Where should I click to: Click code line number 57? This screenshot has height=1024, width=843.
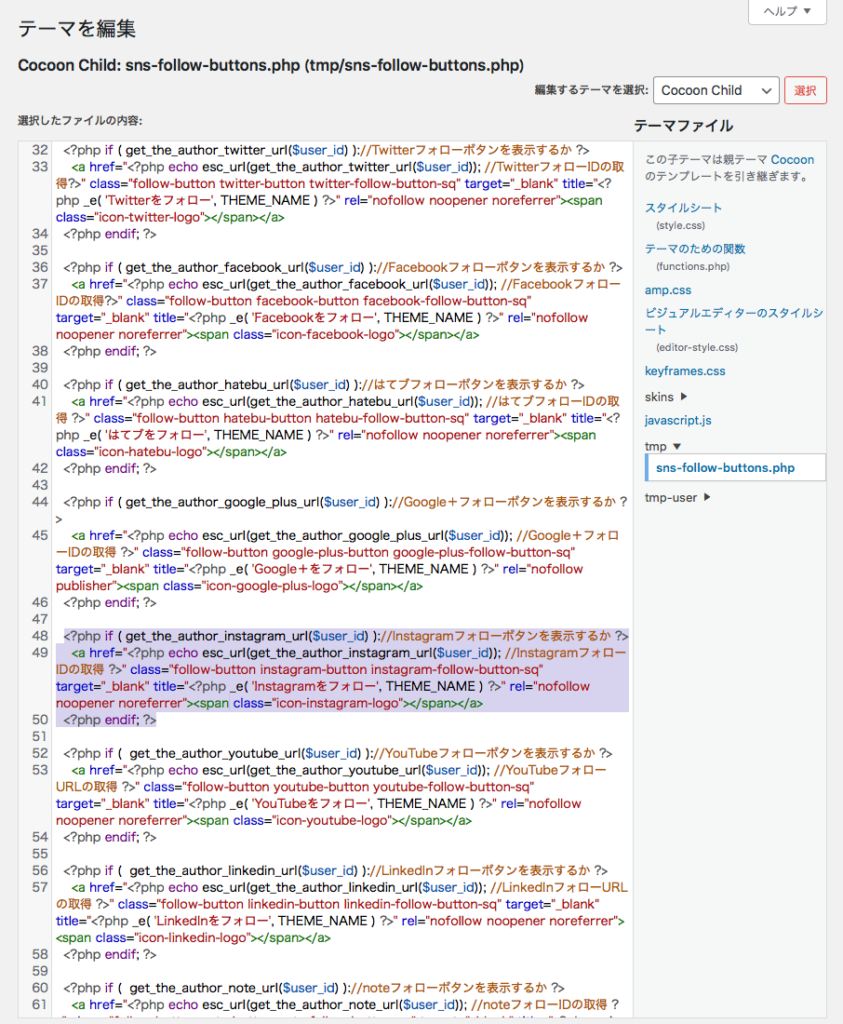click(40, 887)
